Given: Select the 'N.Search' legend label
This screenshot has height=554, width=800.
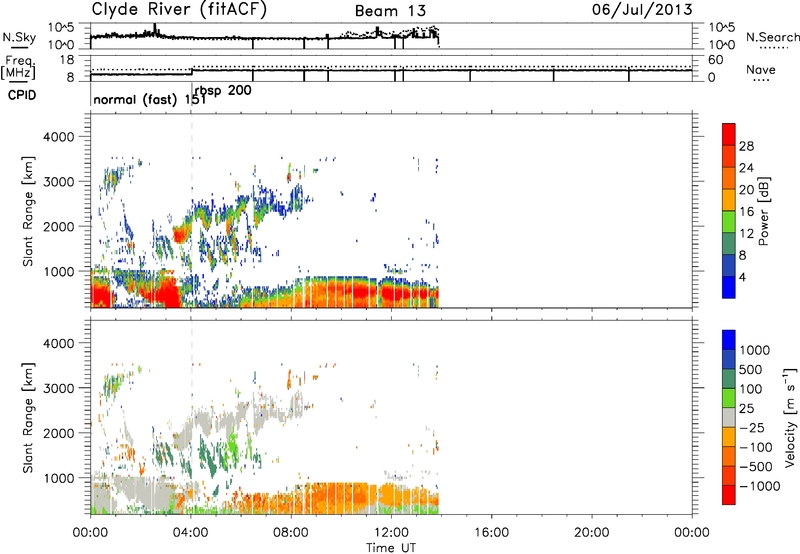Looking at the screenshot, I should (x=773, y=37).
